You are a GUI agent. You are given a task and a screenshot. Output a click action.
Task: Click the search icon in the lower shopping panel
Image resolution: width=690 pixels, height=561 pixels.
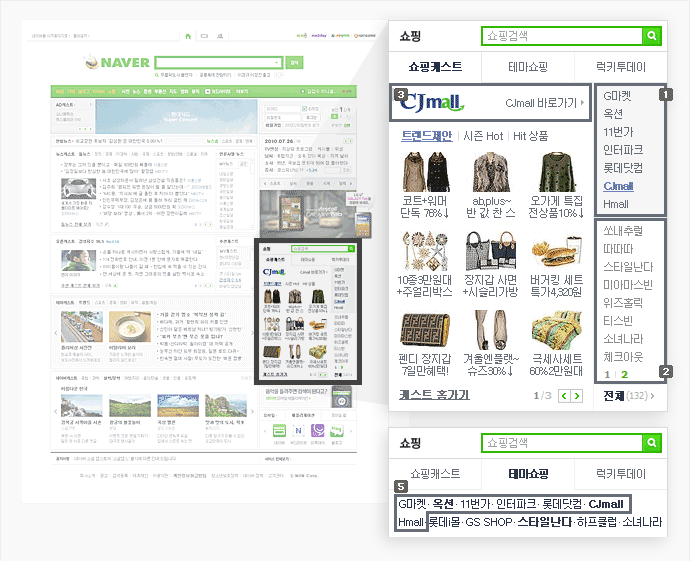652,442
